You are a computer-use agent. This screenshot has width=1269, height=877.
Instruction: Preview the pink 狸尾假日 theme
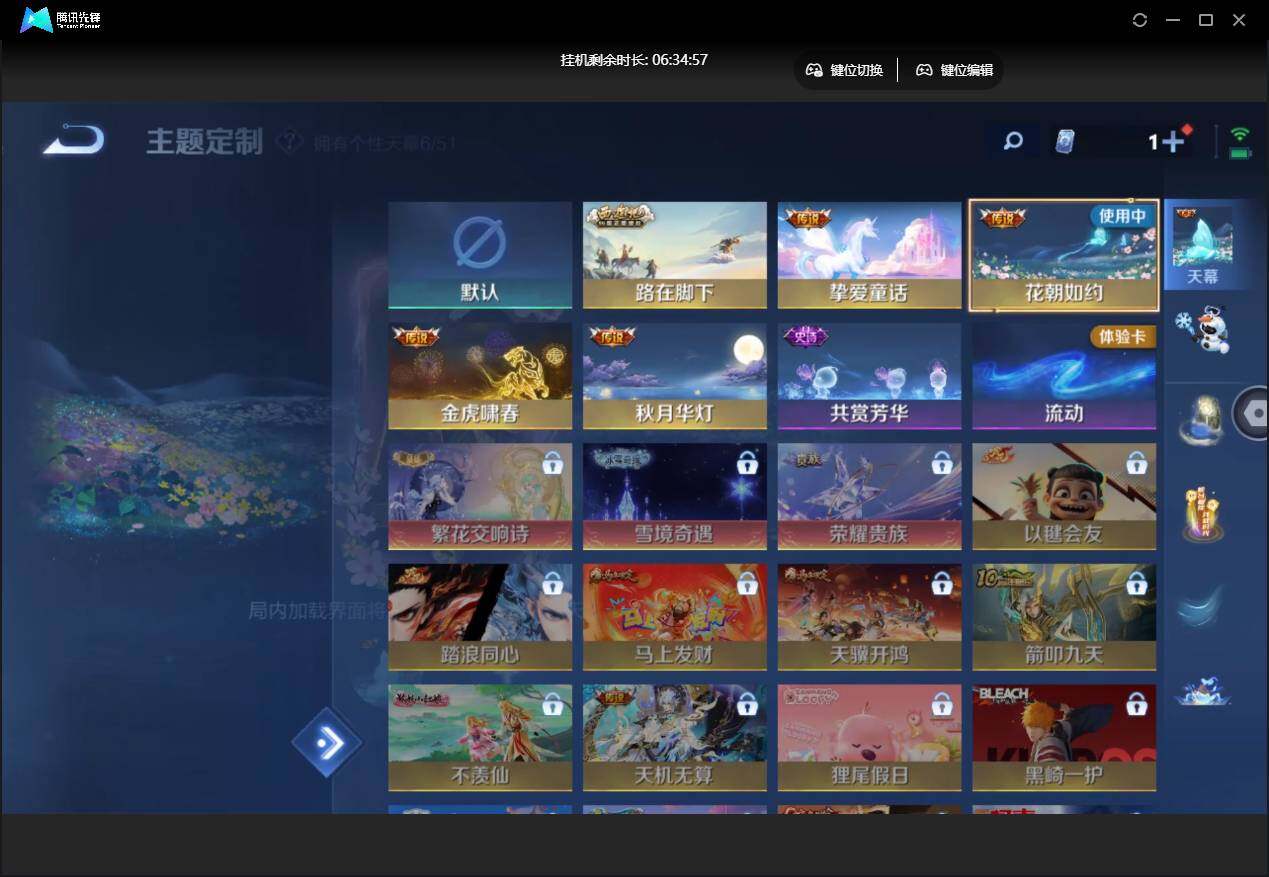click(x=869, y=738)
